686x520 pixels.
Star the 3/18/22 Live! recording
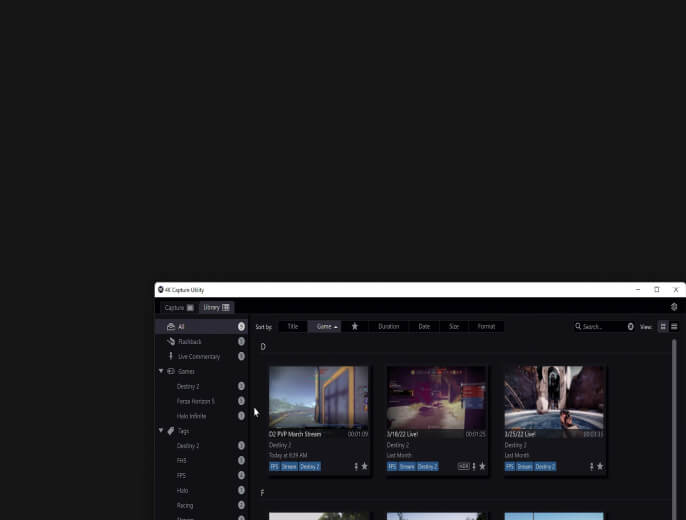(x=482, y=466)
